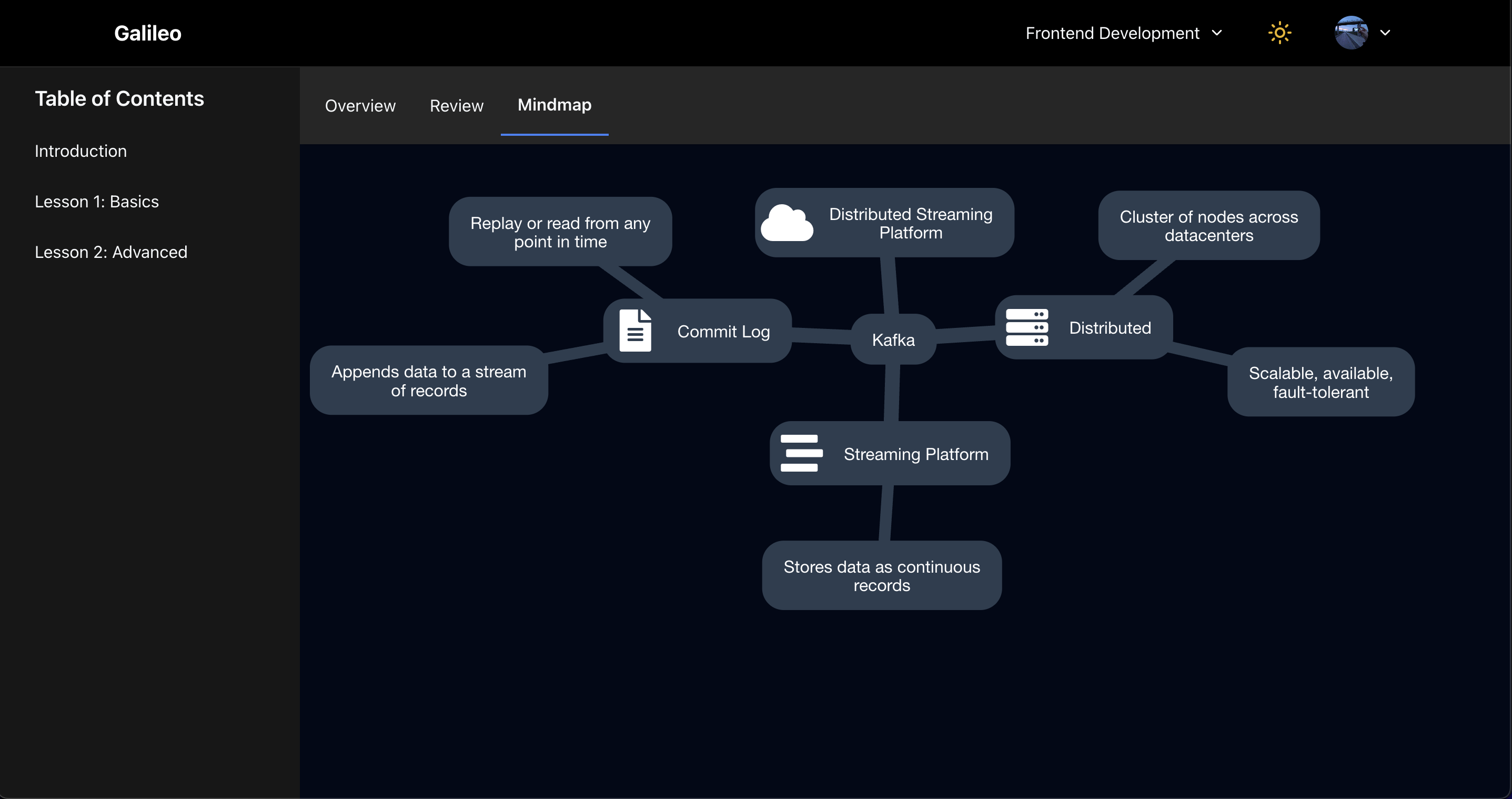Select the 'Cluster of nodes across datacenters' node

[x=1208, y=226]
